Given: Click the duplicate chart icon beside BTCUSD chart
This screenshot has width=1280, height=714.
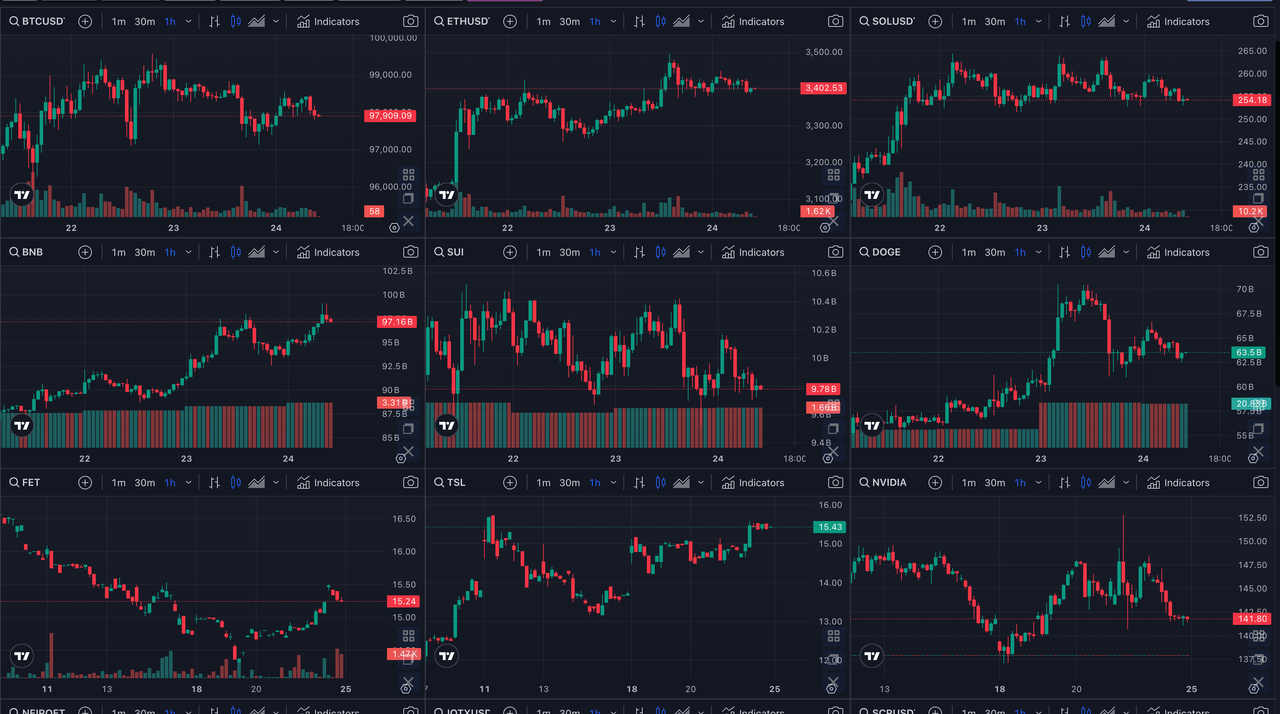Looking at the screenshot, I should point(408,199).
